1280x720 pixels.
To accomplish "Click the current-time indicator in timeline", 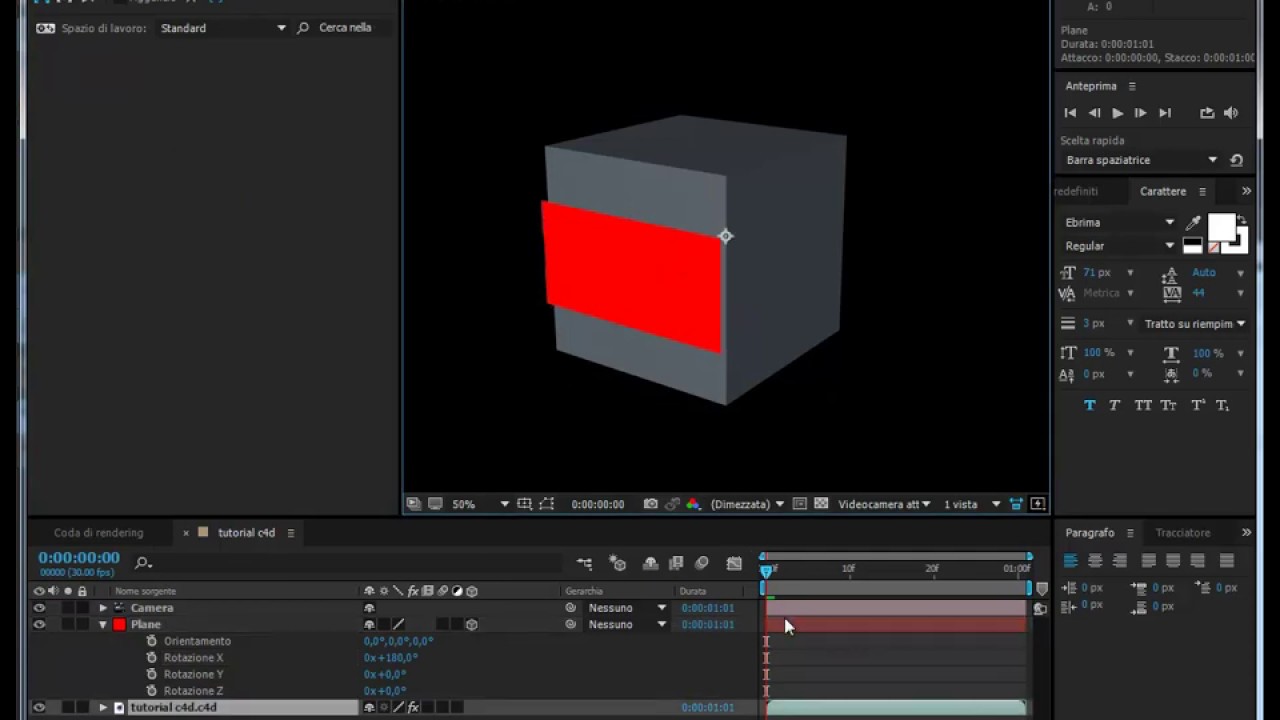I will click(766, 570).
